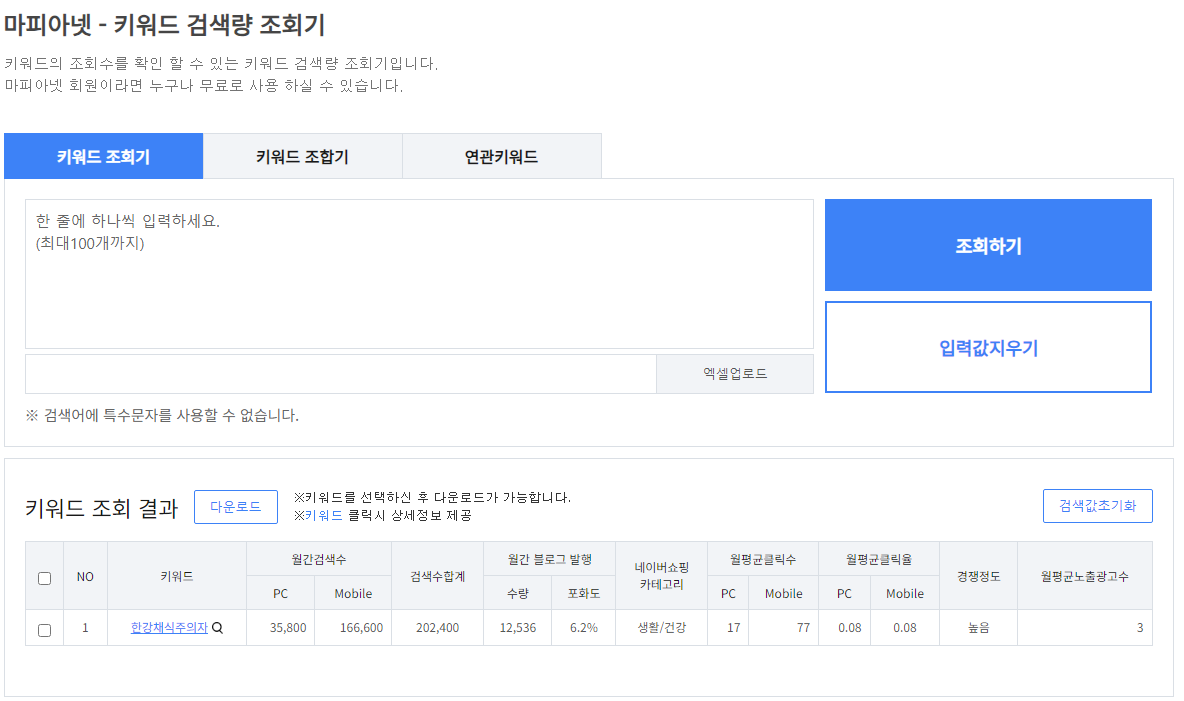1184x701 pixels.
Task: Click the 다운로드 button above the results
Action: click(x=235, y=507)
